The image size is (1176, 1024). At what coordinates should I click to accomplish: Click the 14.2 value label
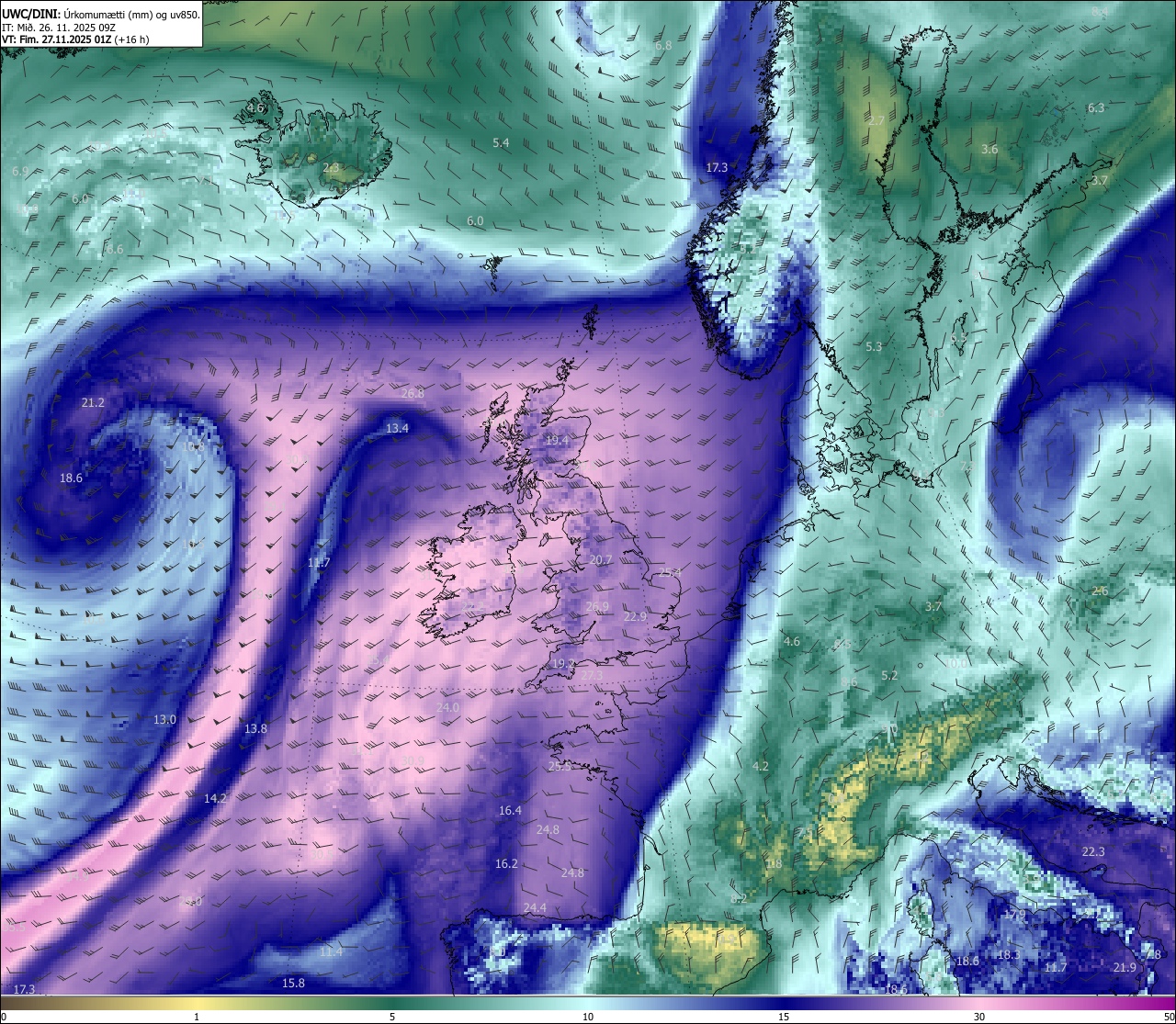(x=215, y=799)
